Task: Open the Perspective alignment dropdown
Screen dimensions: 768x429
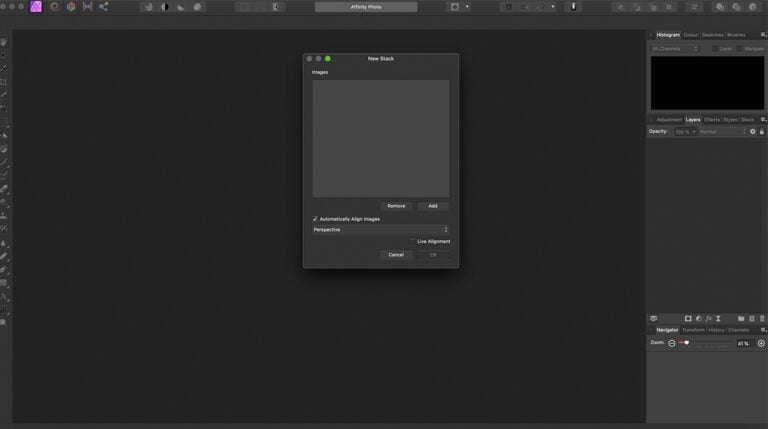Action: [381, 230]
